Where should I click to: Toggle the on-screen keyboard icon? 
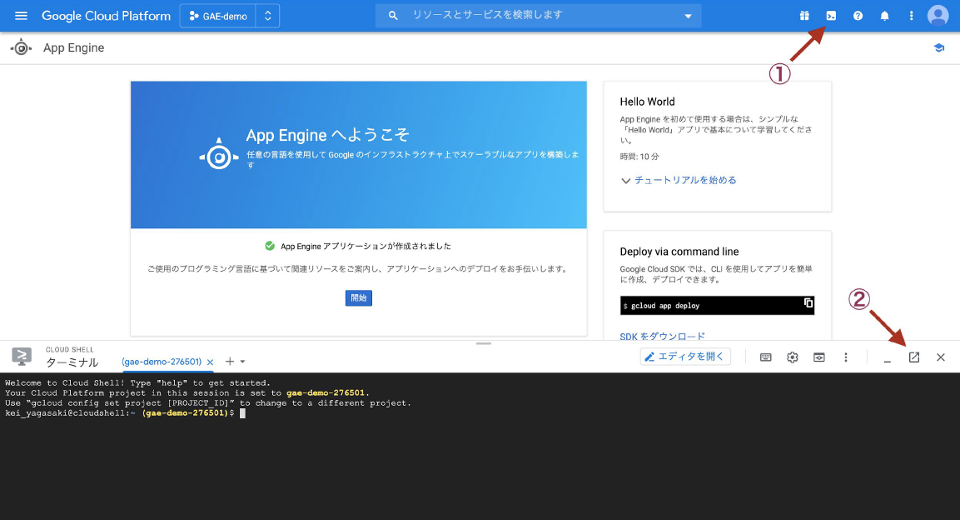tap(765, 357)
